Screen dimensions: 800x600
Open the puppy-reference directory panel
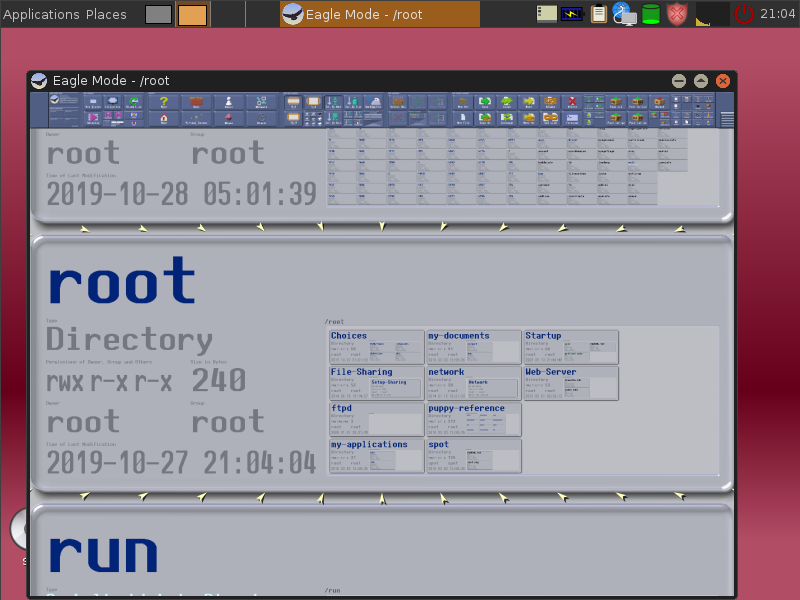[x=474, y=419]
